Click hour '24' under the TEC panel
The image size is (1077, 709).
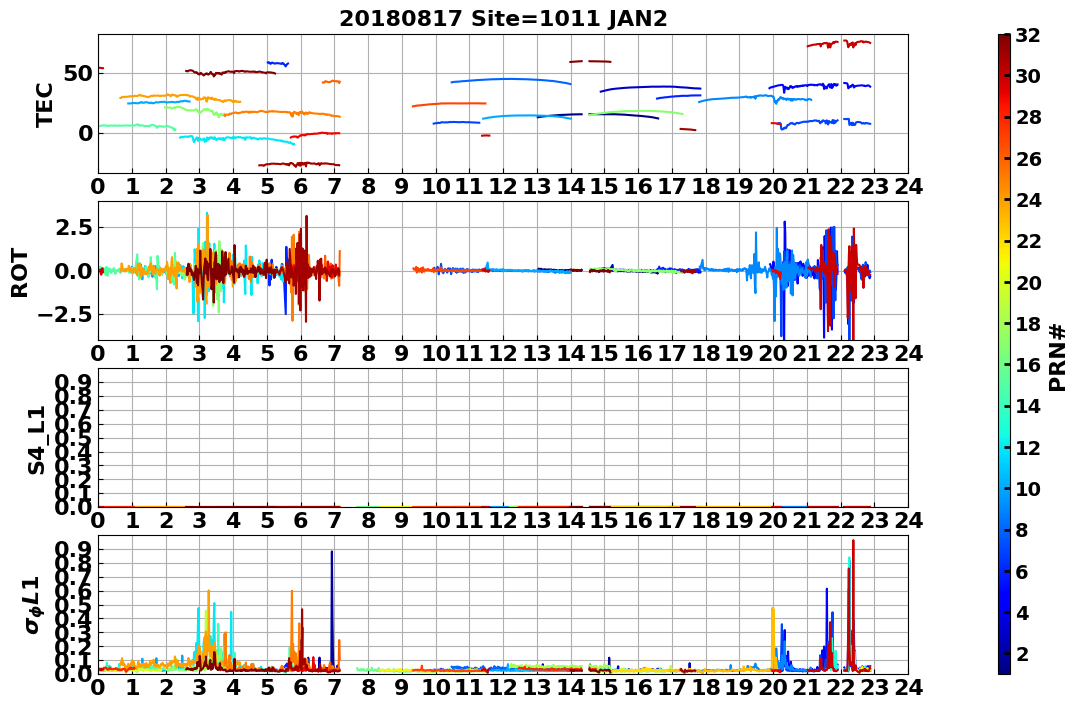coord(909,186)
